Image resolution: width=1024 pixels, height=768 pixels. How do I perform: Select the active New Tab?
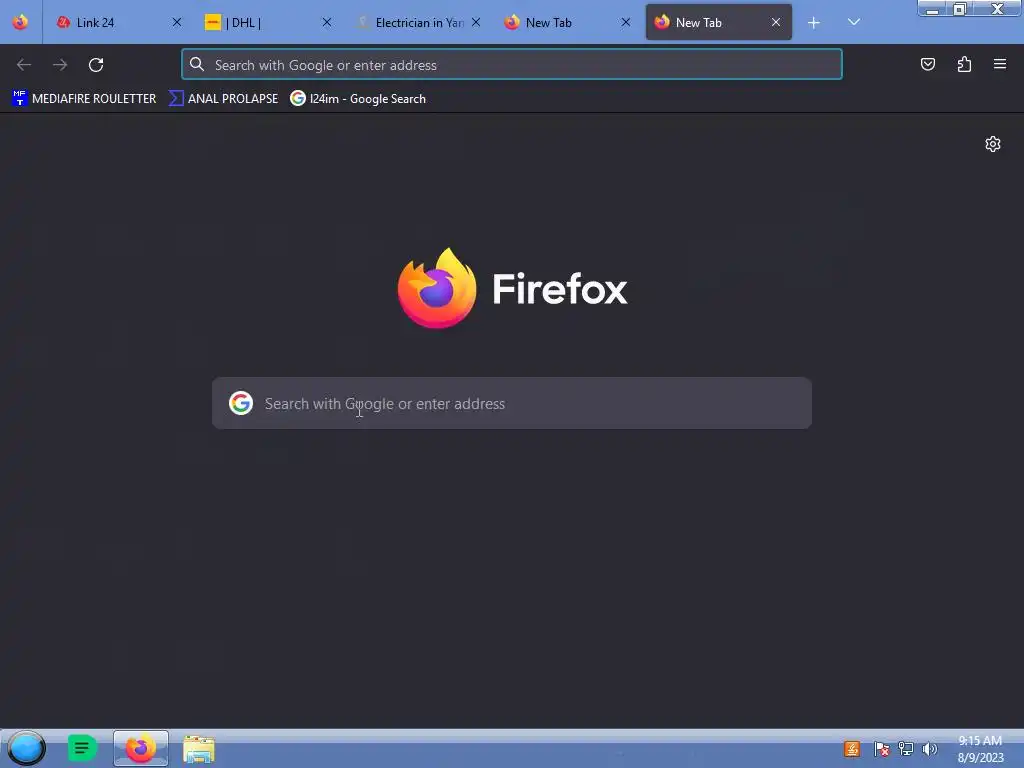(x=718, y=22)
